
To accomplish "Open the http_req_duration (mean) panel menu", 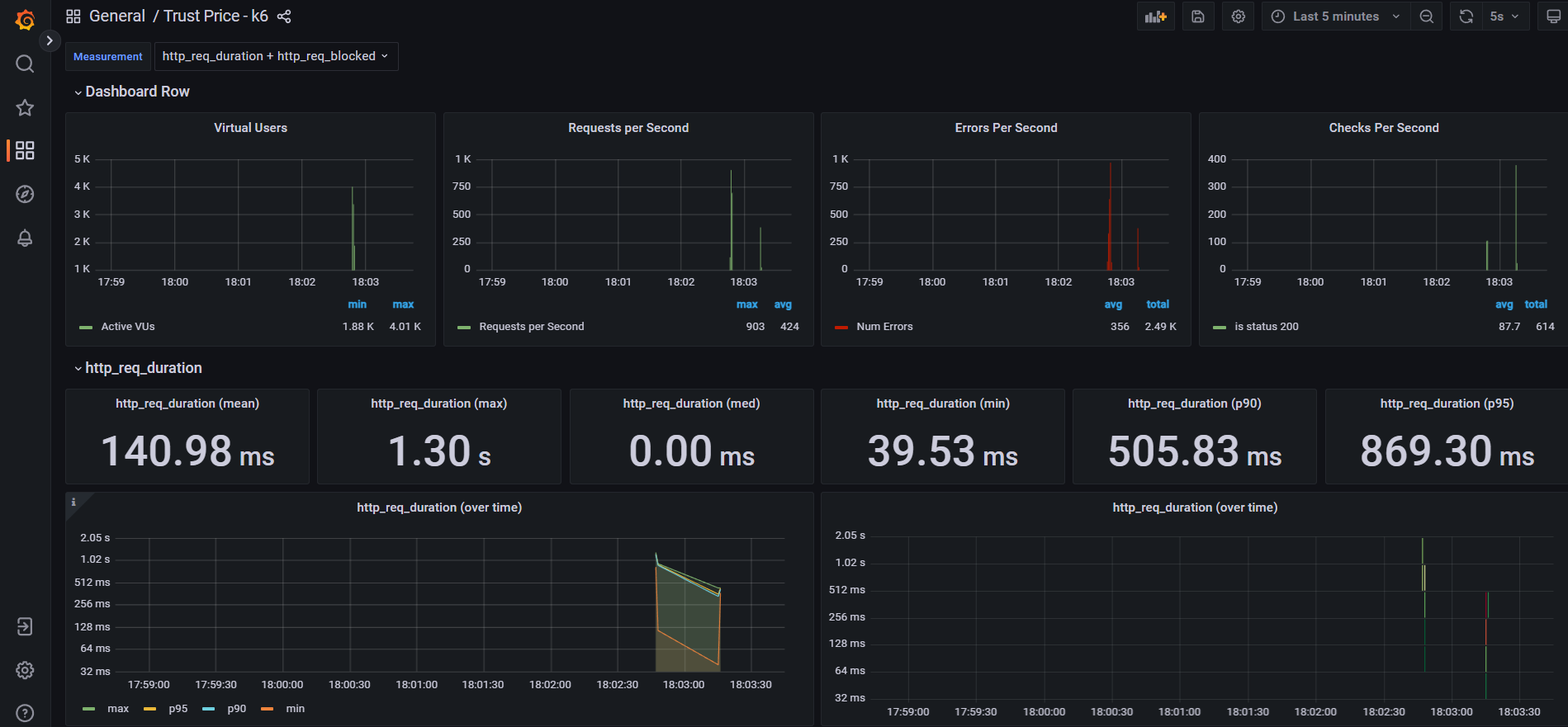I will coord(187,404).
